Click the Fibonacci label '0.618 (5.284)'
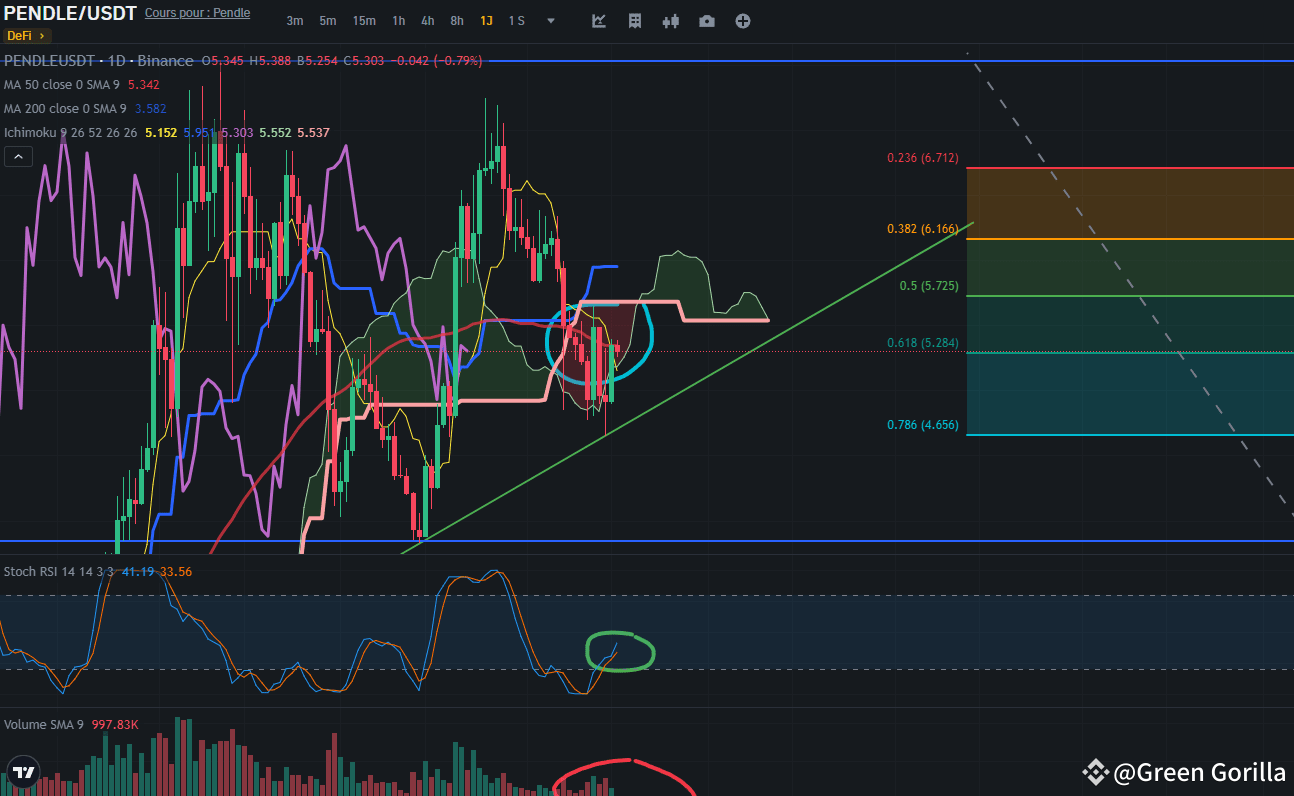The image size is (1294, 796). [x=922, y=344]
